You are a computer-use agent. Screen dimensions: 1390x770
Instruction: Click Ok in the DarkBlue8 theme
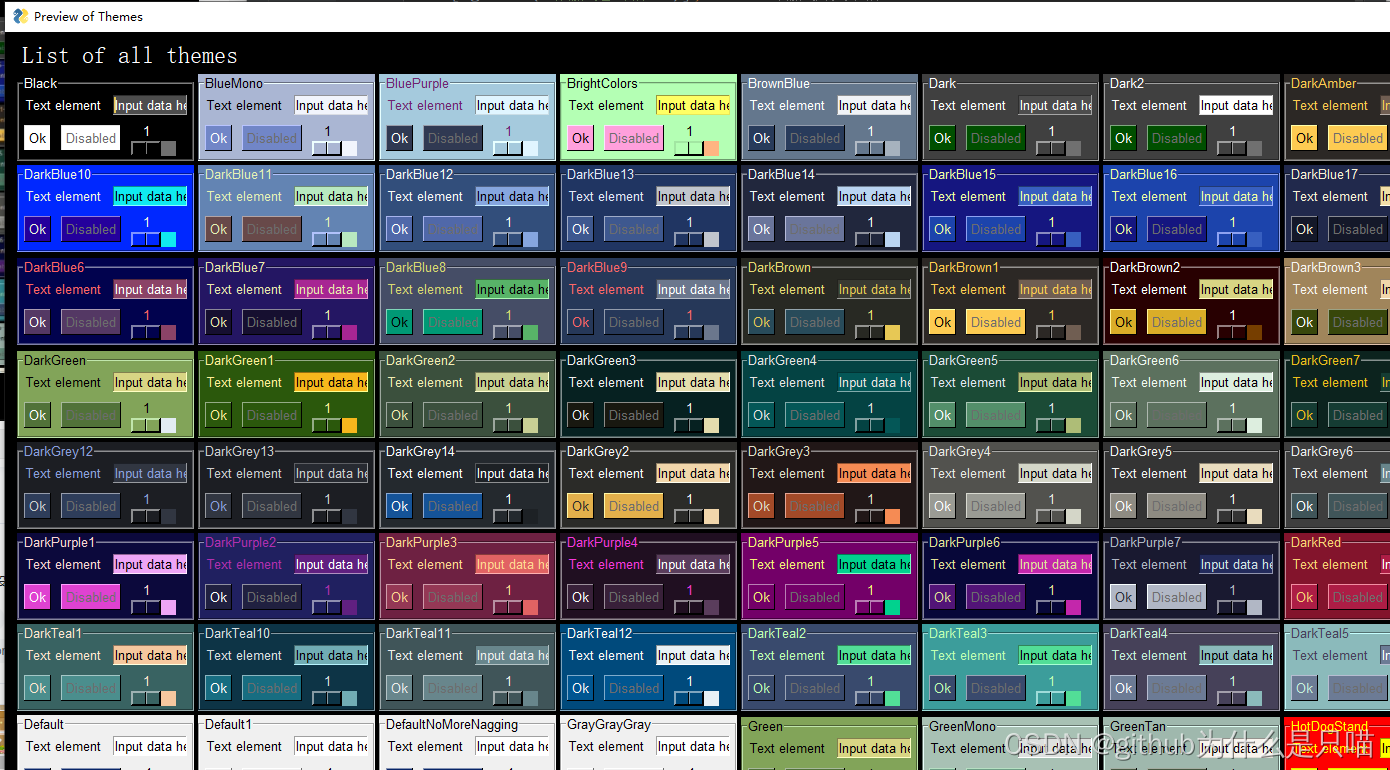[400, 322]
